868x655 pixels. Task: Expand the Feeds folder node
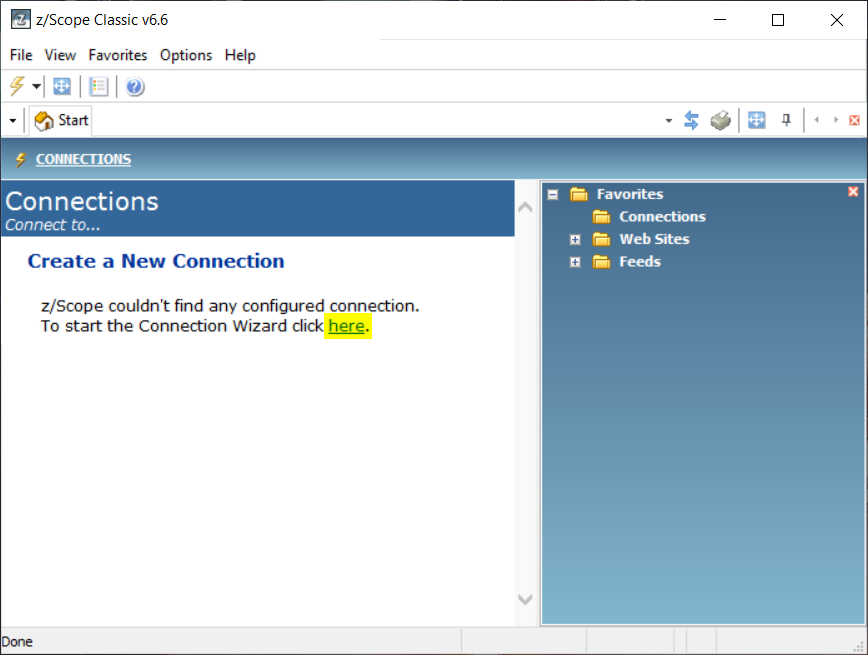click(x=575, y=262)
